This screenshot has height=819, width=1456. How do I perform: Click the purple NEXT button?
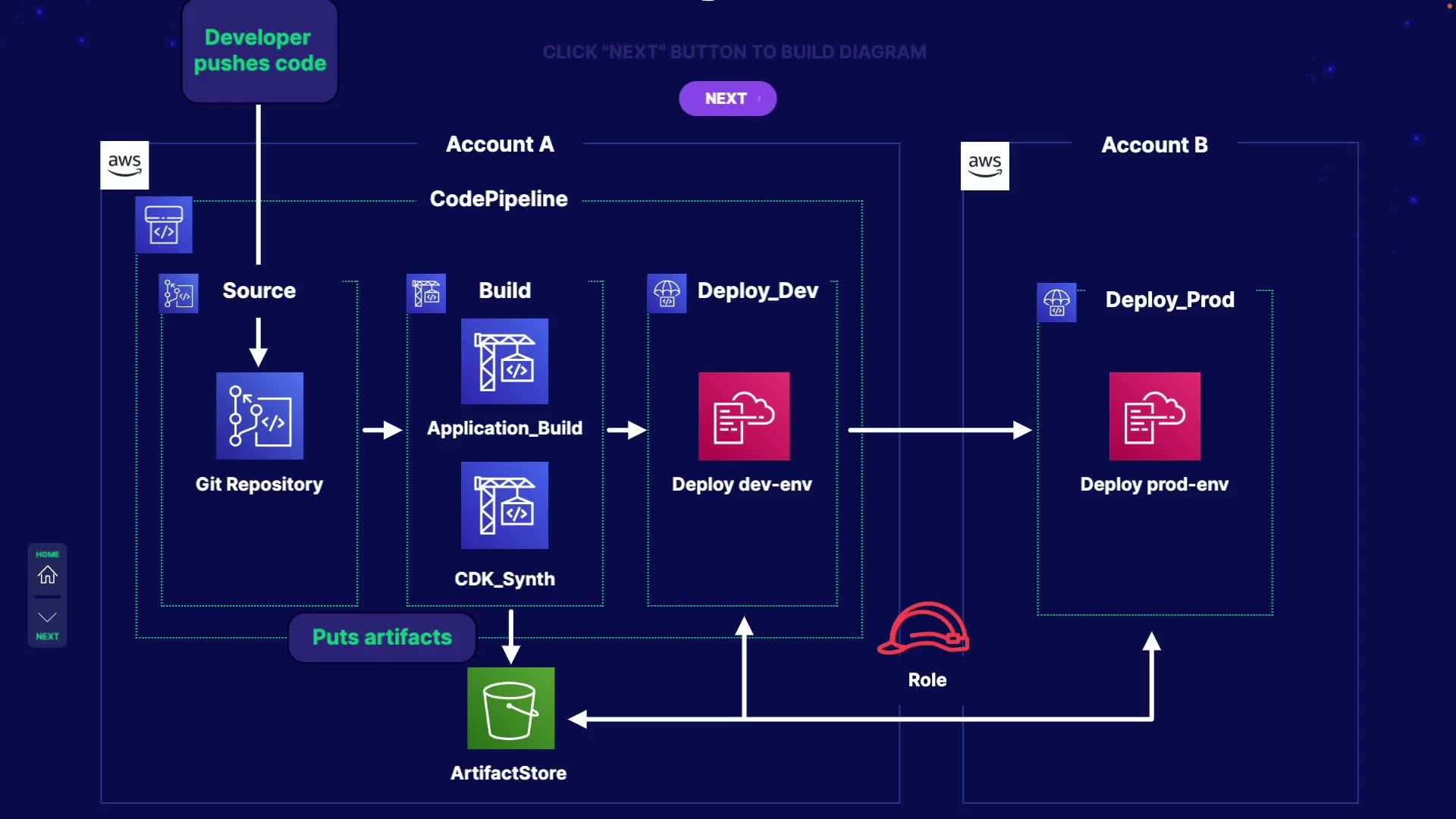click(726, 99)
